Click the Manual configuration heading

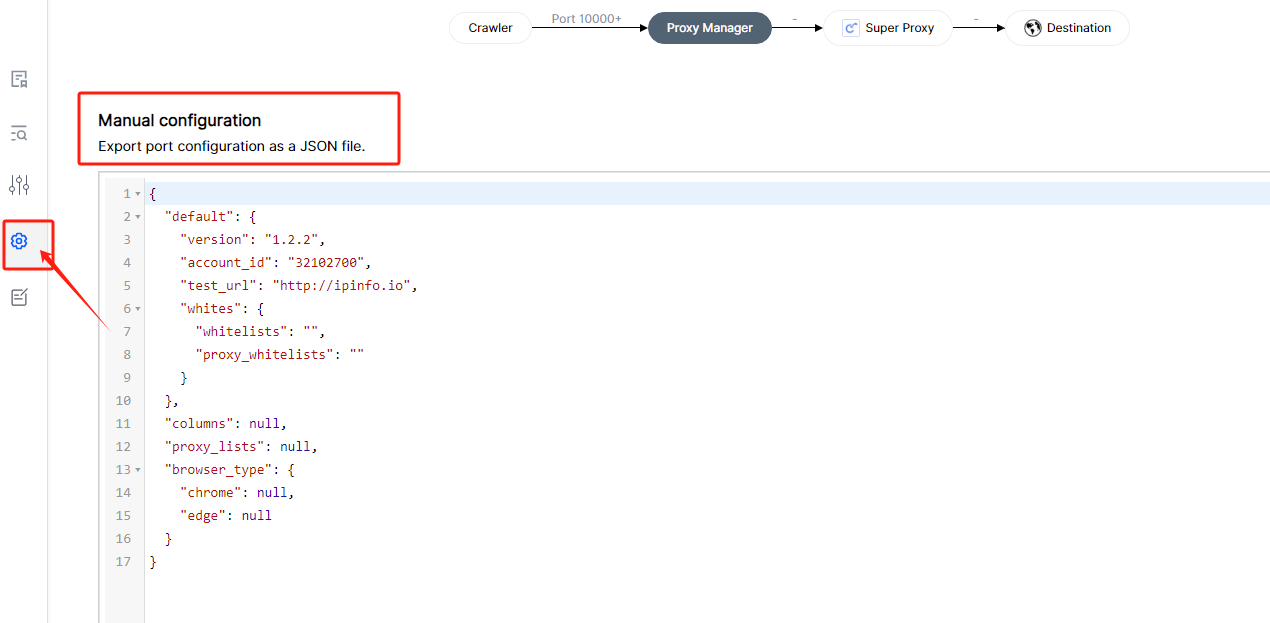179,120
